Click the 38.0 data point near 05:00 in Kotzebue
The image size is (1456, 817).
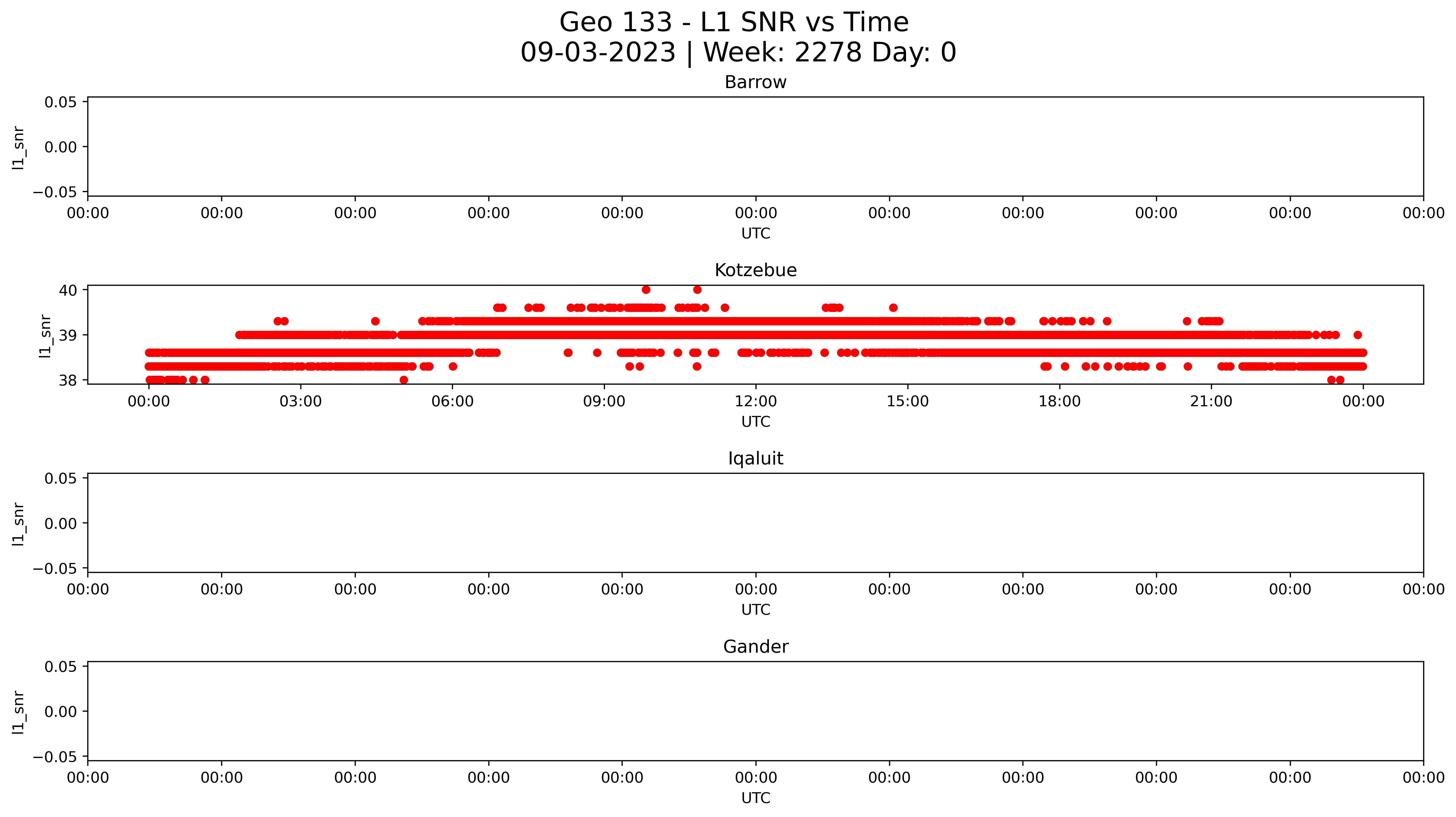coord(403,380)
